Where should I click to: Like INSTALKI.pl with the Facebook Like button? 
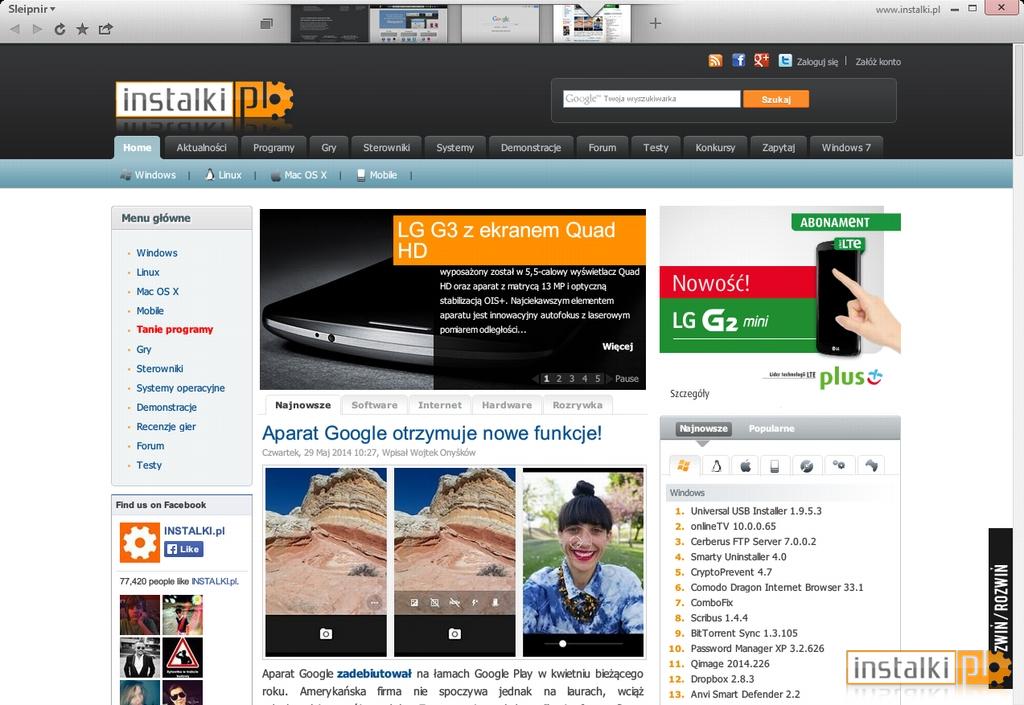click(x=184, y=549)
